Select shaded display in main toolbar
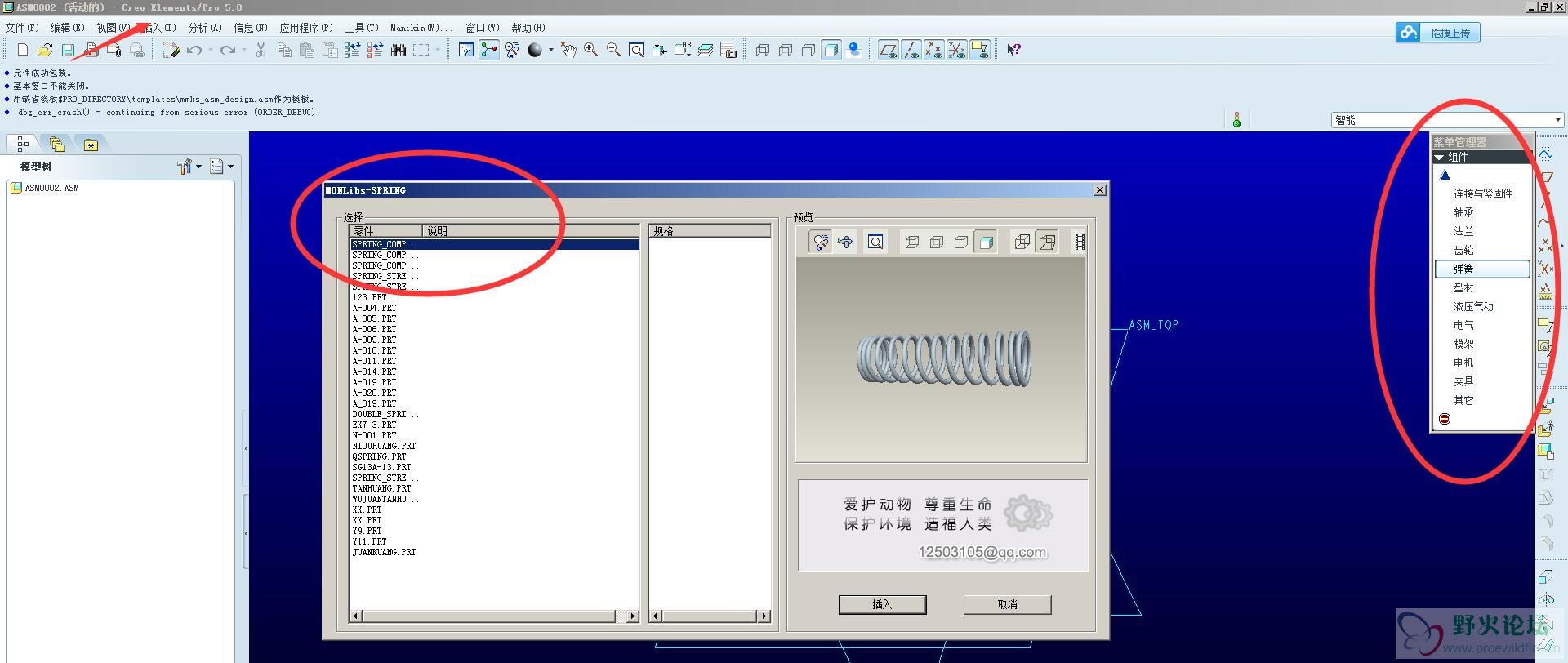Viewport: 1568px width, 663px height. point(831,51)
